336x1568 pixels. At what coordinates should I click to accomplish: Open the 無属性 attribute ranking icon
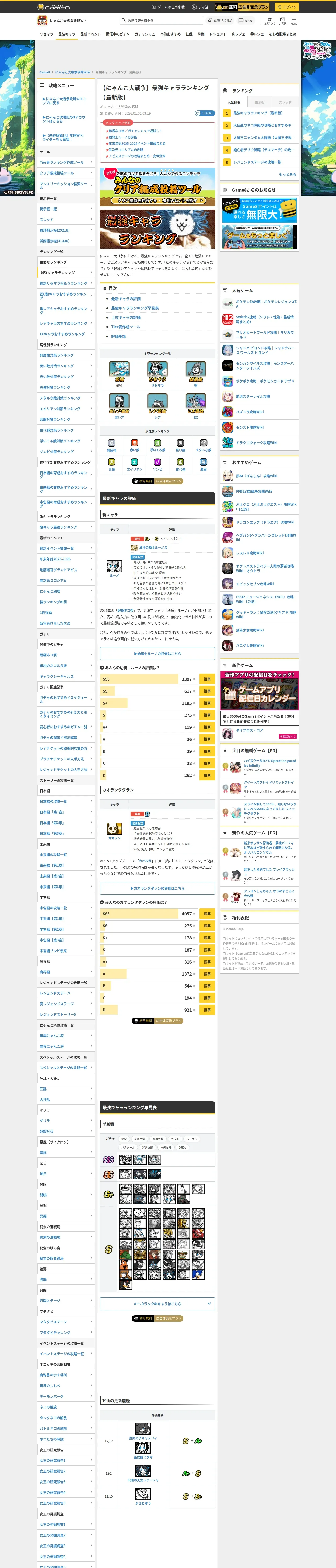coord(111,443)
